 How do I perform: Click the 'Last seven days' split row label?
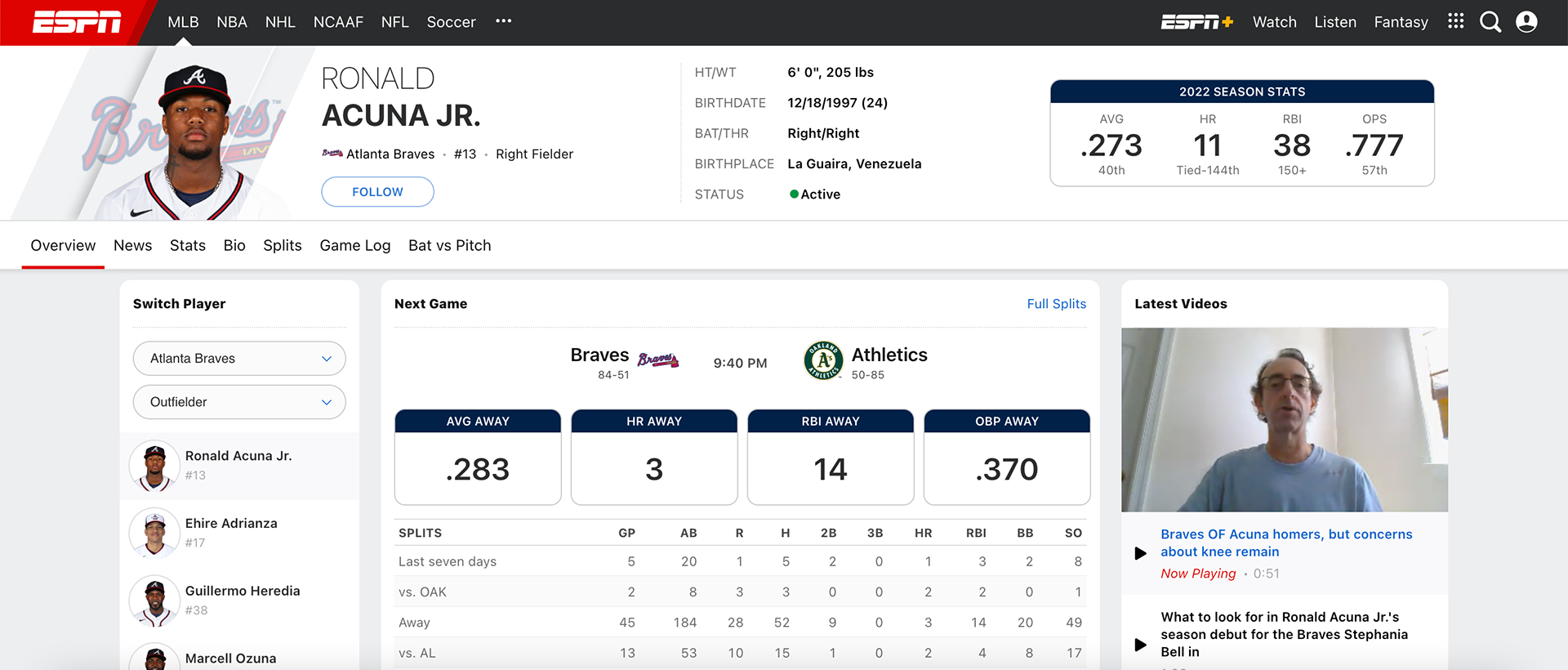pos(448,561)
